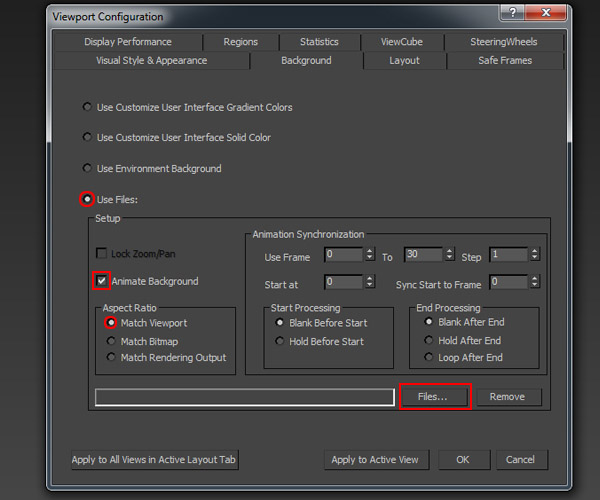Viewport: 600px width, 500px height.
Task: Select the Use Files radio button
Action: tap(87, 199)
